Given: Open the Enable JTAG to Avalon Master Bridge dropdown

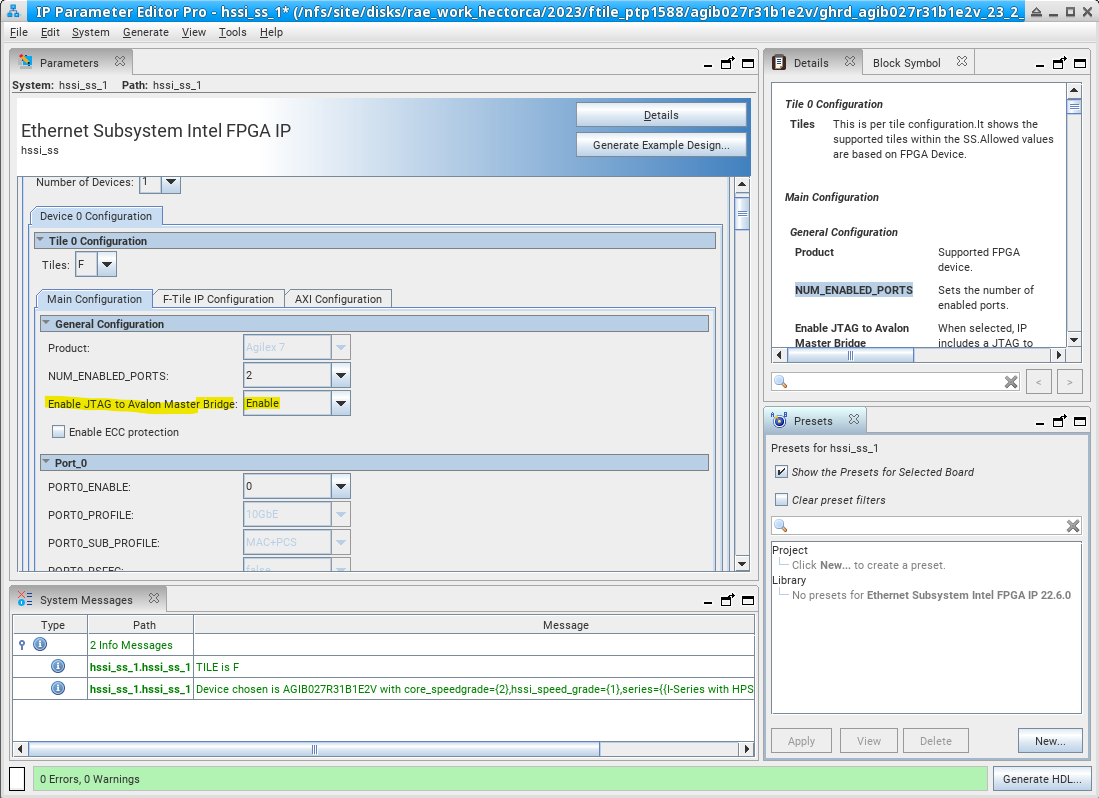Looking at the screenshot, I should click(x=341, y=404).
